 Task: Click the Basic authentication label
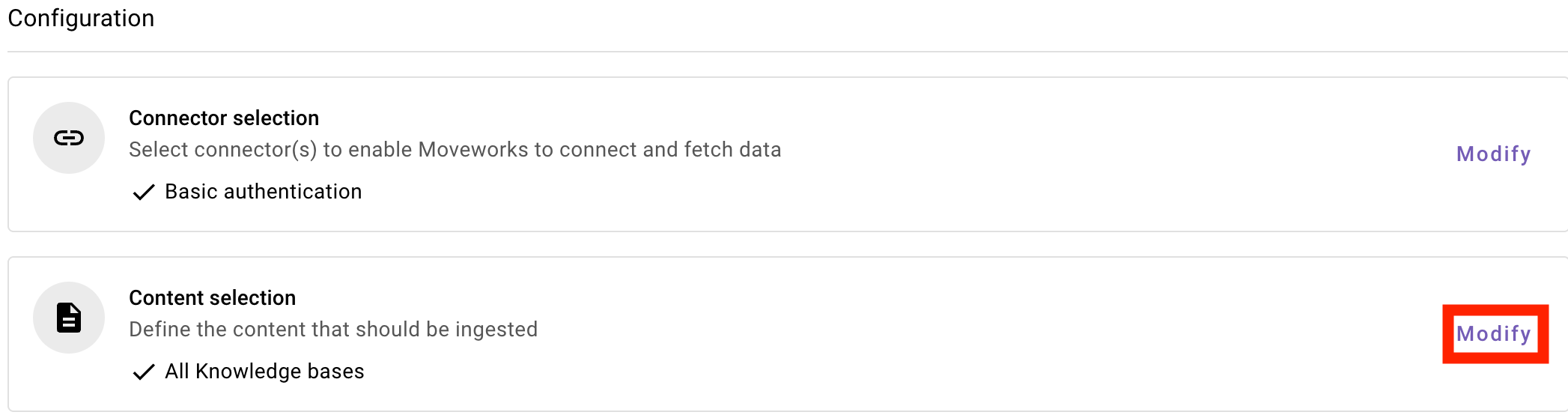tap(263, 192)
